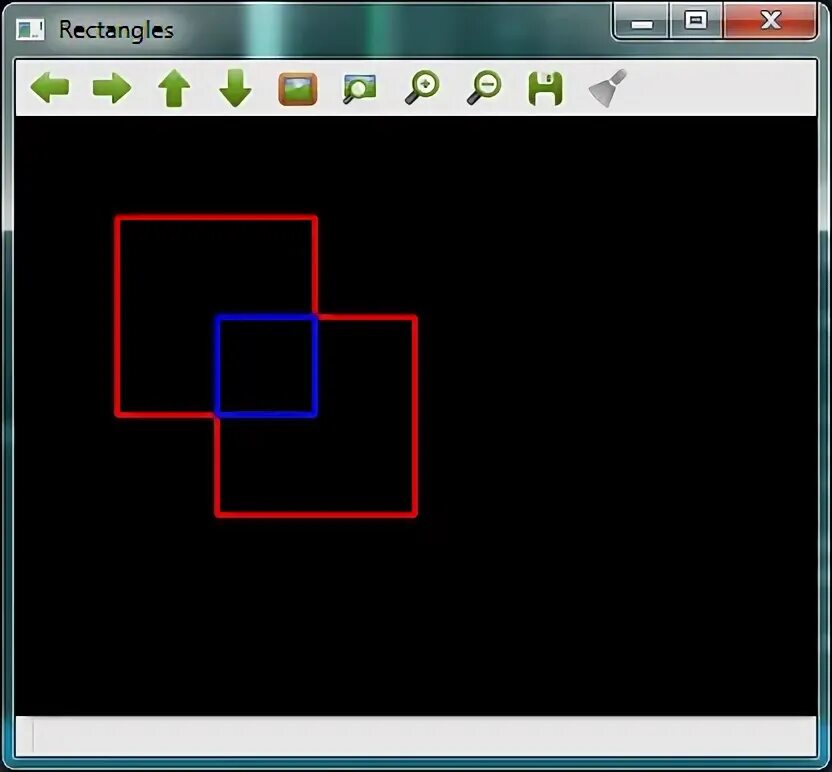This screenshot has height=772, width=832.
Task: Maximize the Rectangles window
Action: [x=696, y=21]
